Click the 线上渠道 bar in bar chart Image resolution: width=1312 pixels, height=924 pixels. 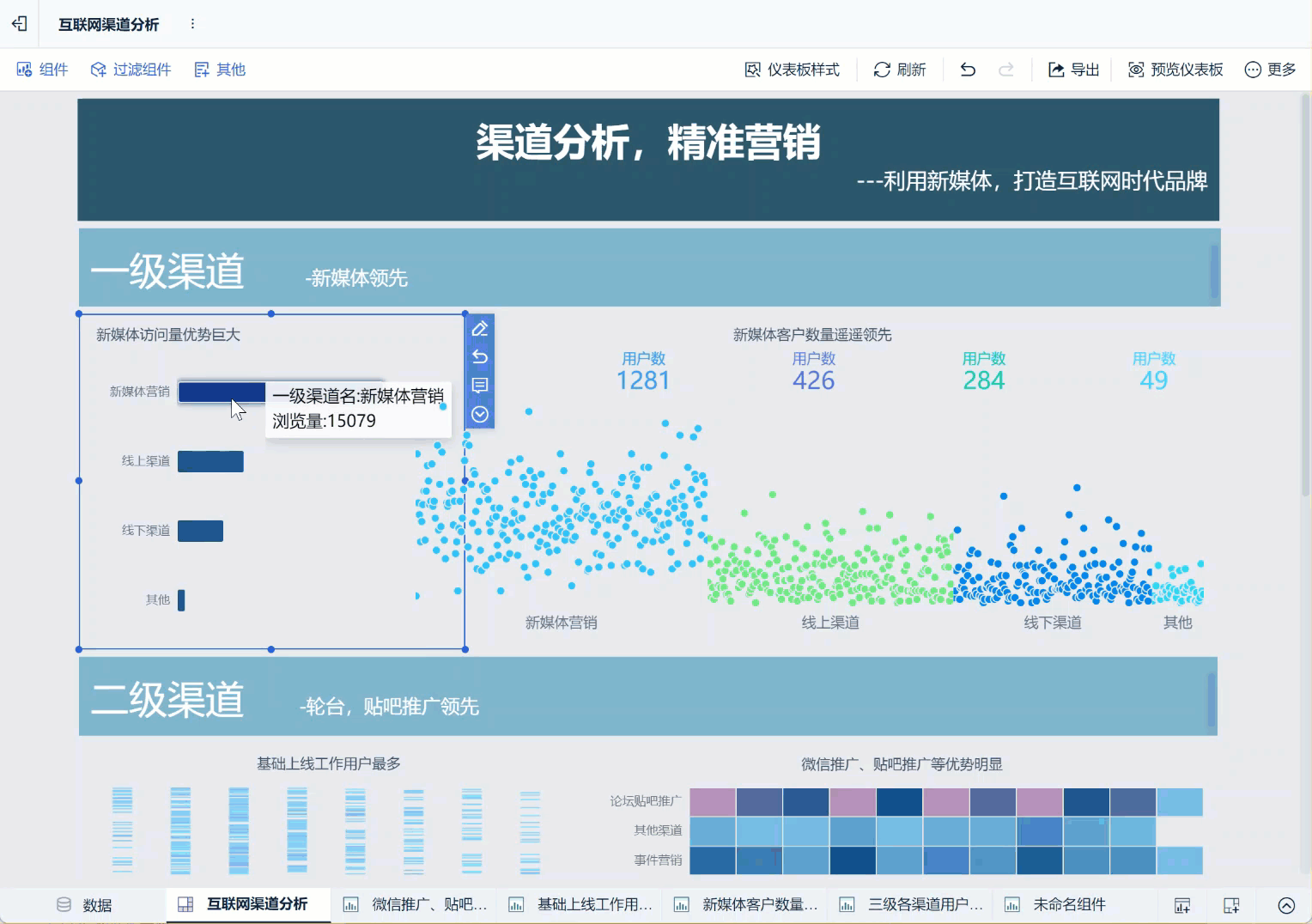[x=210, y=461]
